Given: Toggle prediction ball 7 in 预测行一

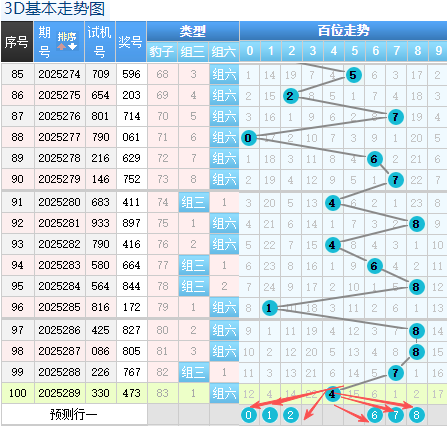Looking at the screenshot, I should (395, 415).
